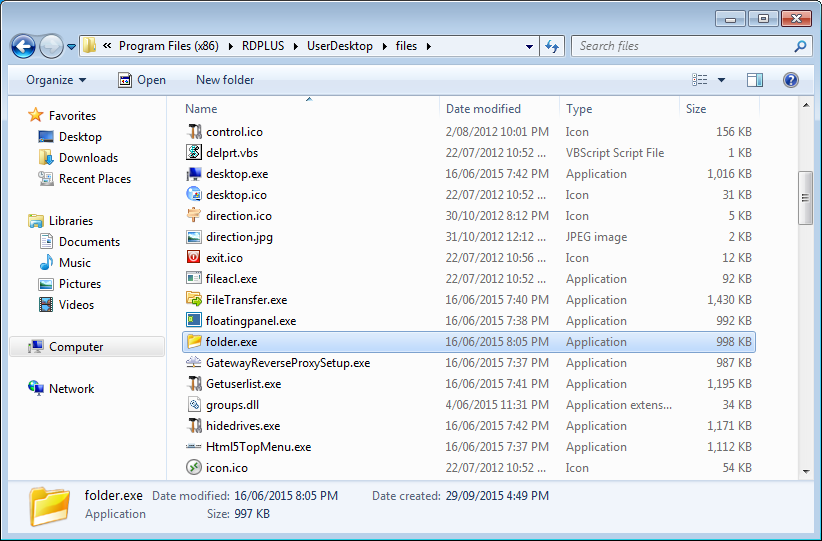
Task: Open the change view dropdown arrow
Action: click(x=721, y=80)
